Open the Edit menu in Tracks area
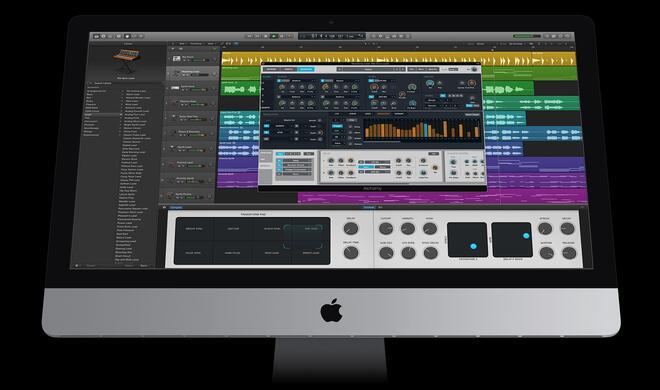660x390 pixels. 181,44
